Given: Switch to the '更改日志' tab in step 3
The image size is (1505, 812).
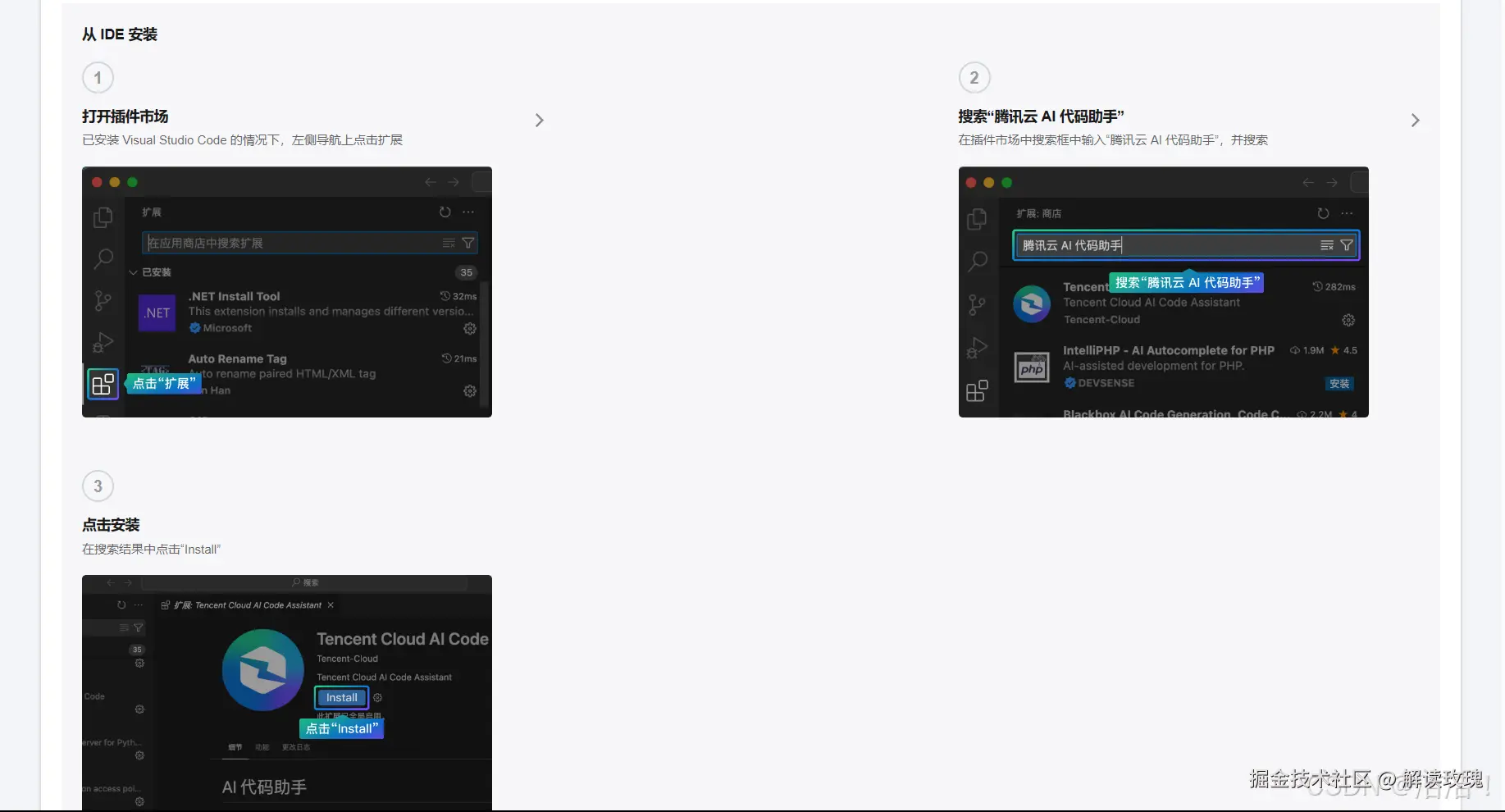Looking at the screenshot, I should tap(296, 747).
